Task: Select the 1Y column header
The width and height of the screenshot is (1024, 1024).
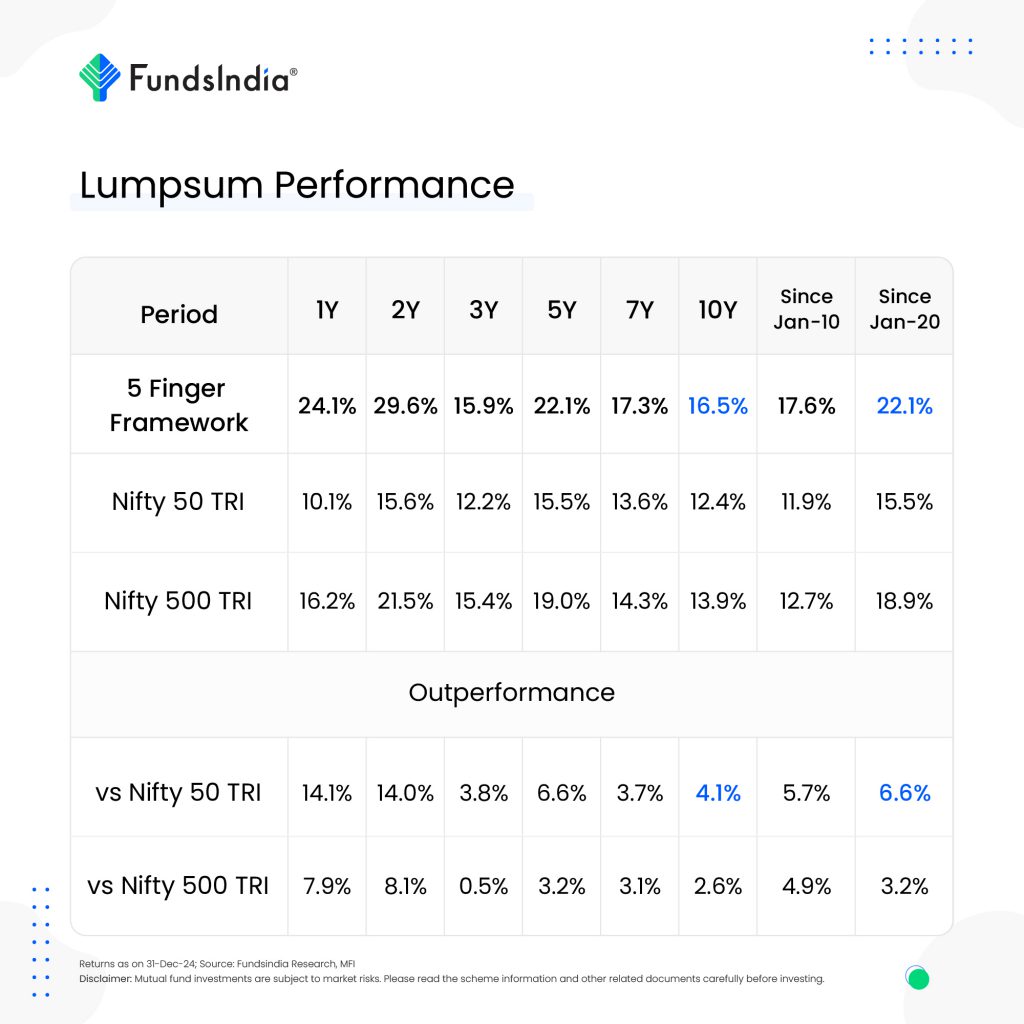Action: 327,310
